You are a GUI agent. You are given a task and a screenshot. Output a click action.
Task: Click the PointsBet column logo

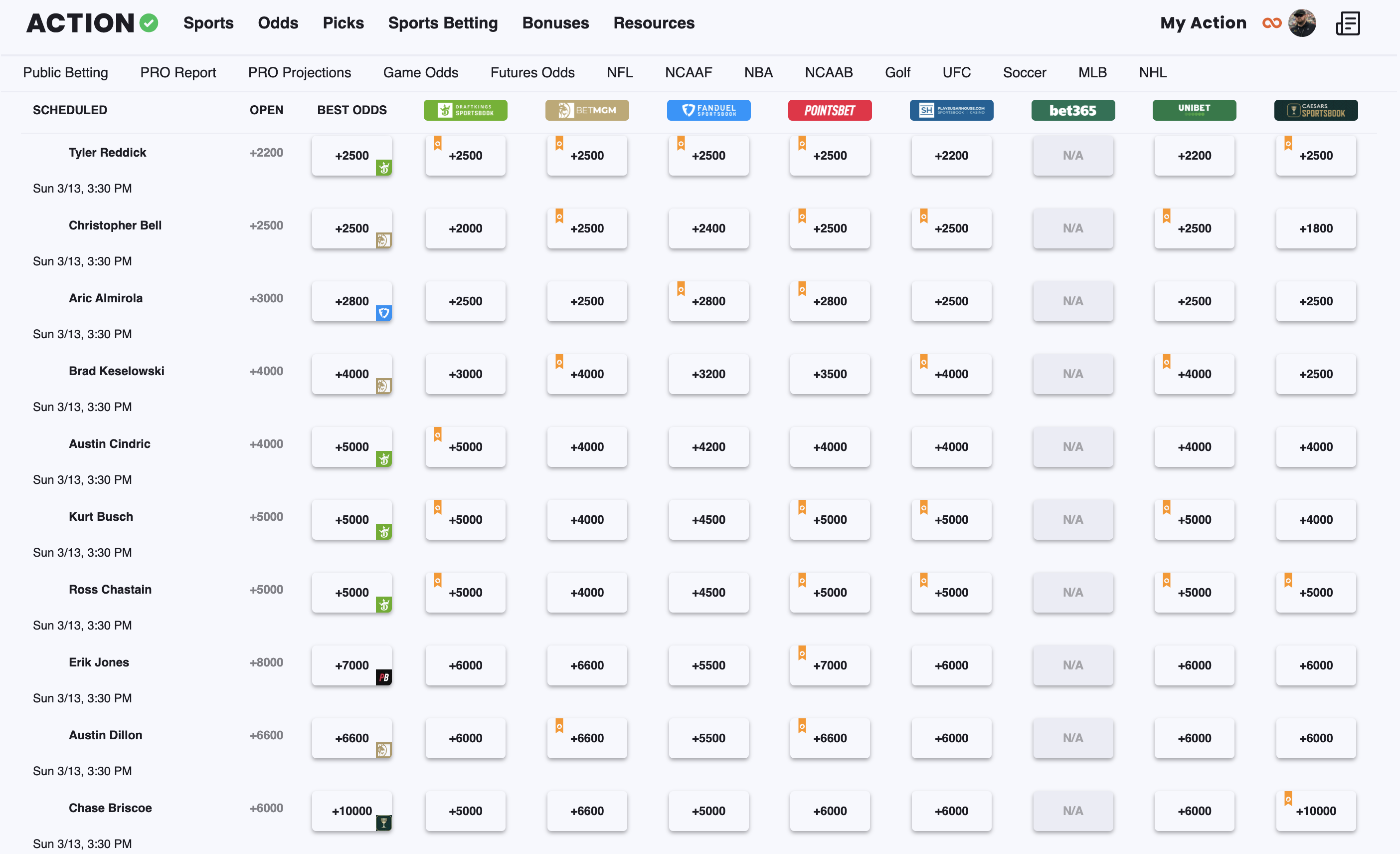click(x=830, y=110)
